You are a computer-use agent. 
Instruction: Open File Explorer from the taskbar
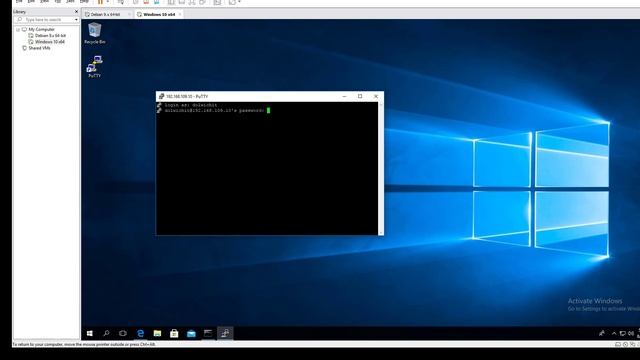pos(157,333)
